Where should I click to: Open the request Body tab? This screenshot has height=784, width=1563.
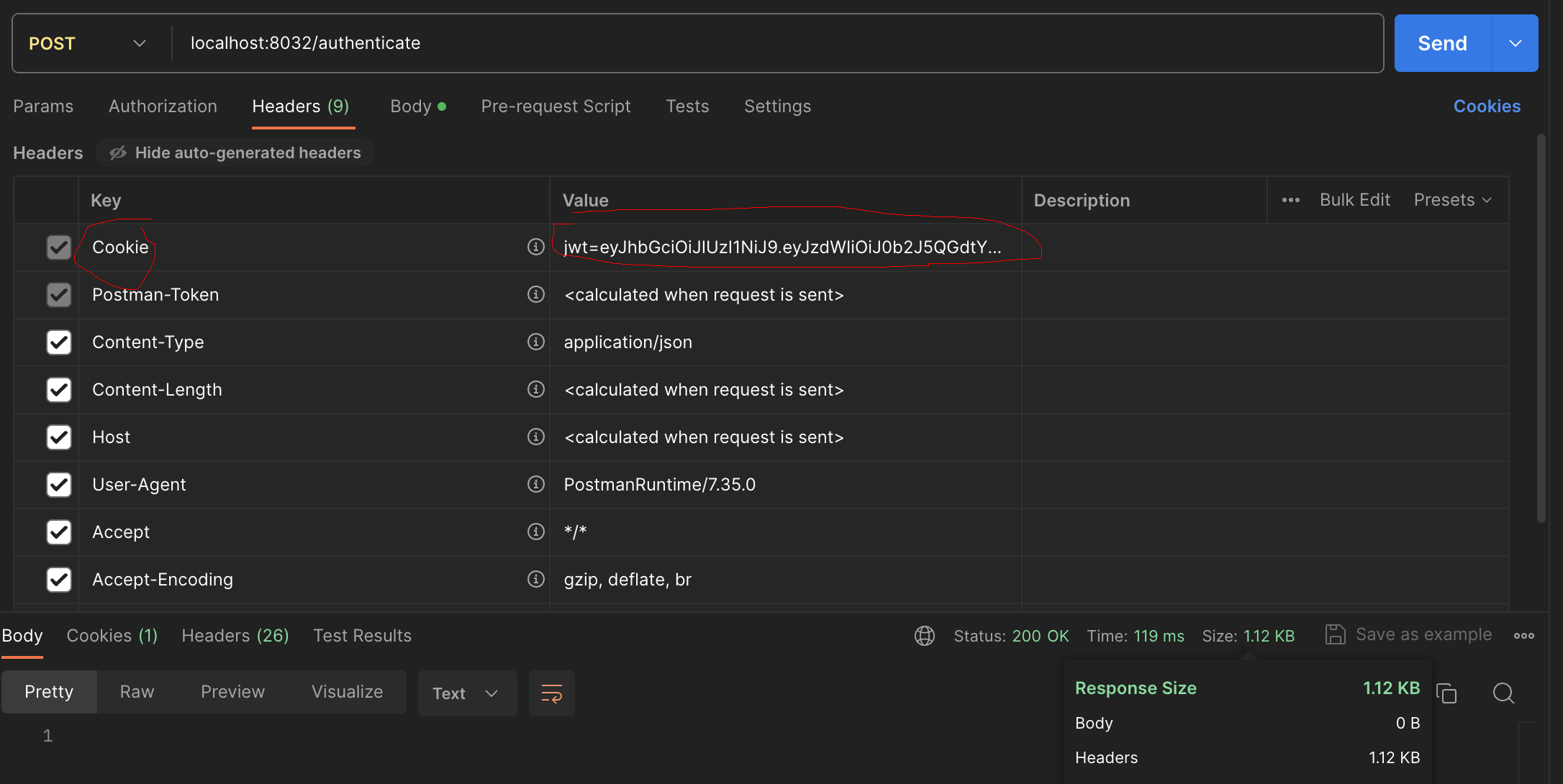coord(418,106)
